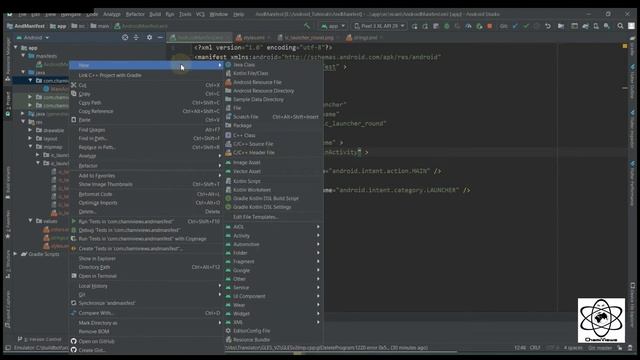The image size is (640, 360).
Task: Select the mipmap folder in the project tree
Action: [53, 147]
